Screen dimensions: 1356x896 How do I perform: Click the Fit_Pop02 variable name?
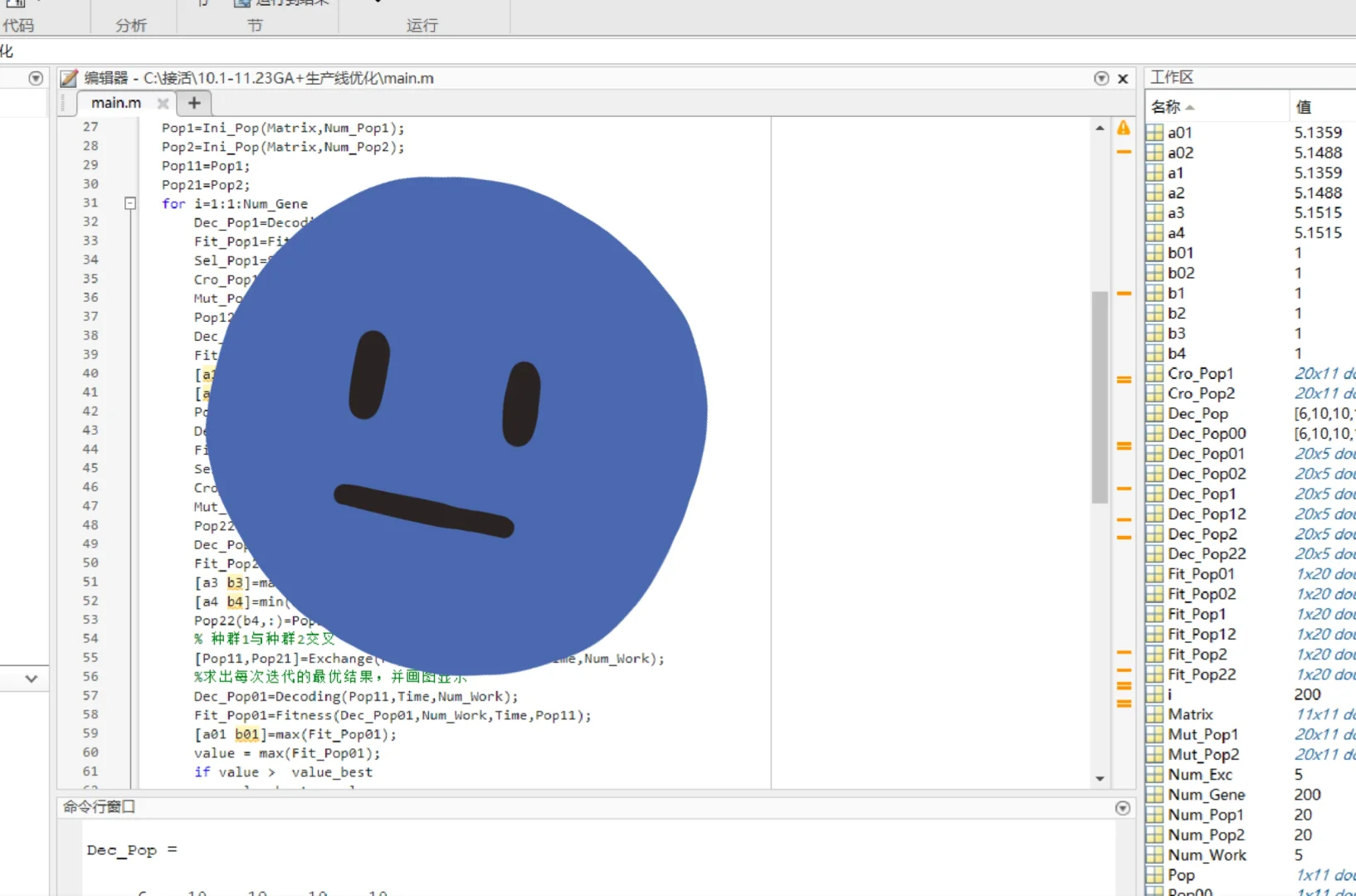coord(1202,594)
